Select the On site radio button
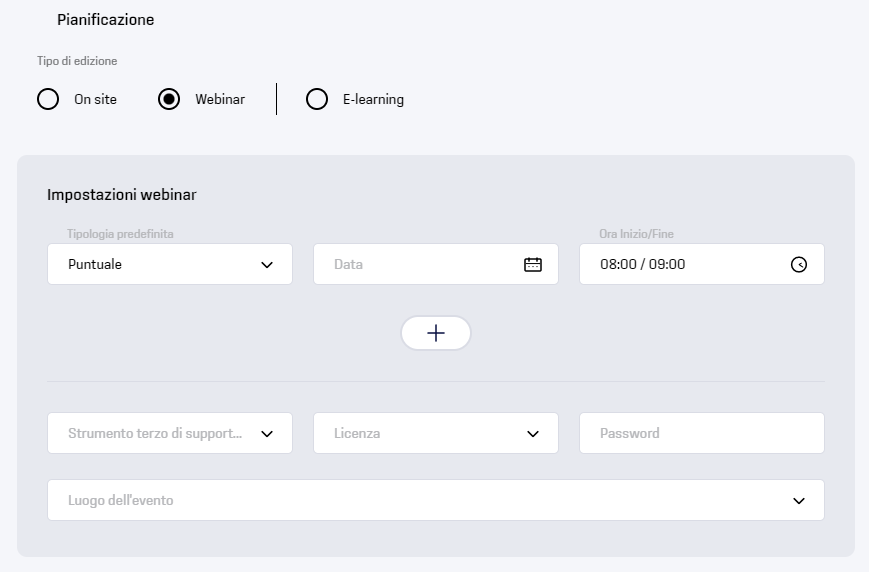 click(x=48, y=99)
